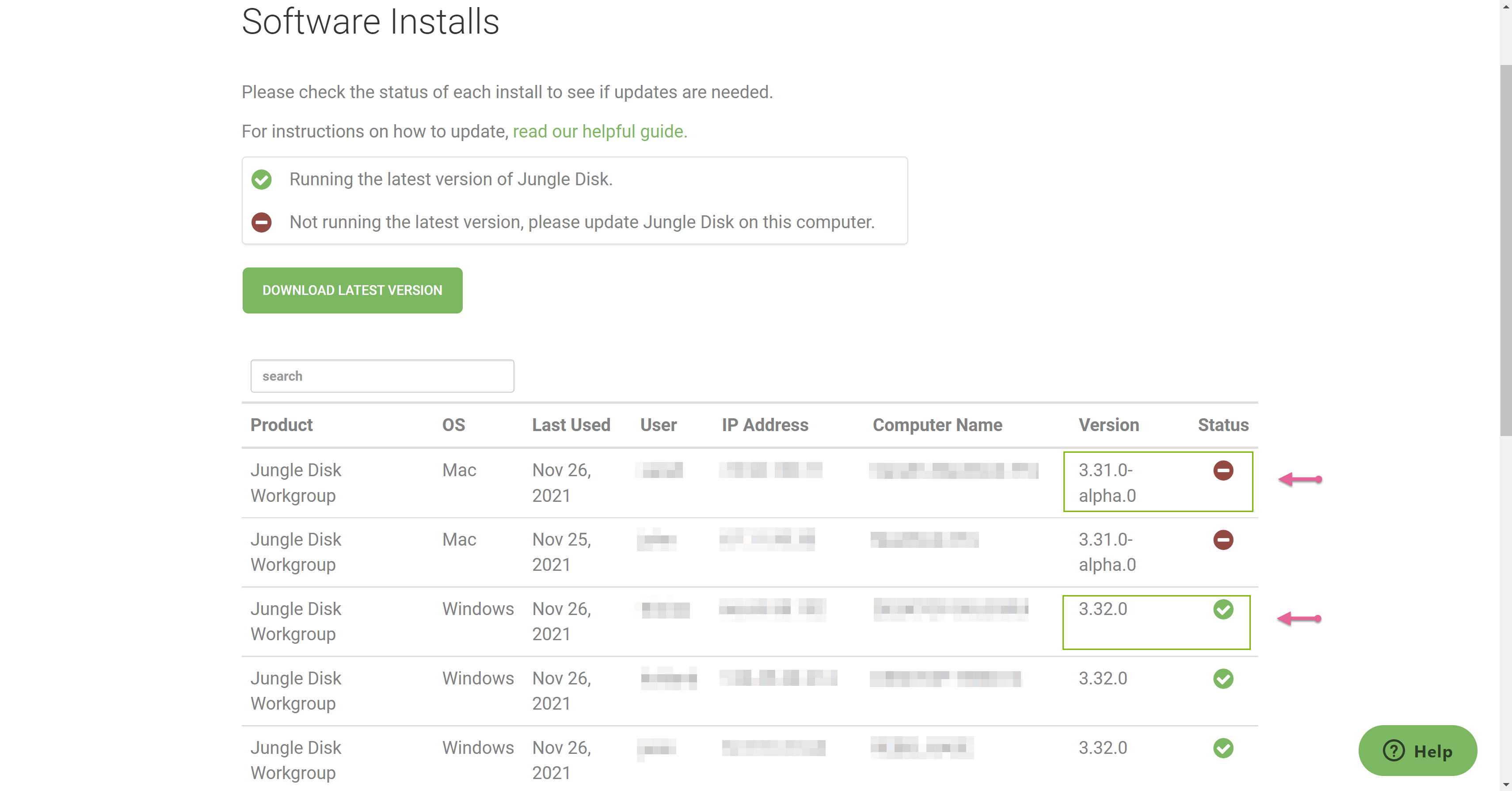Click 'Mac' OS cell in first row
This screenshot has height=791, width=1512.
tap(459, 470)
